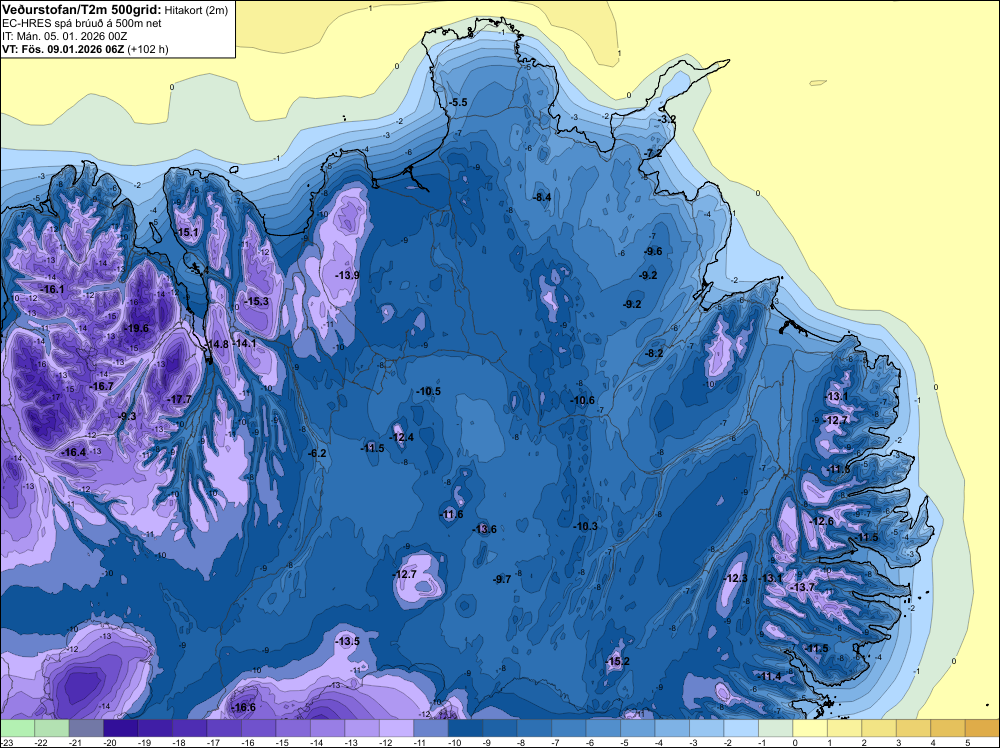Image resolution: width=1000 pixels, height=748 pixels.
Task: Click the -14.8 temperature label
Action: (x=217, y=344)
